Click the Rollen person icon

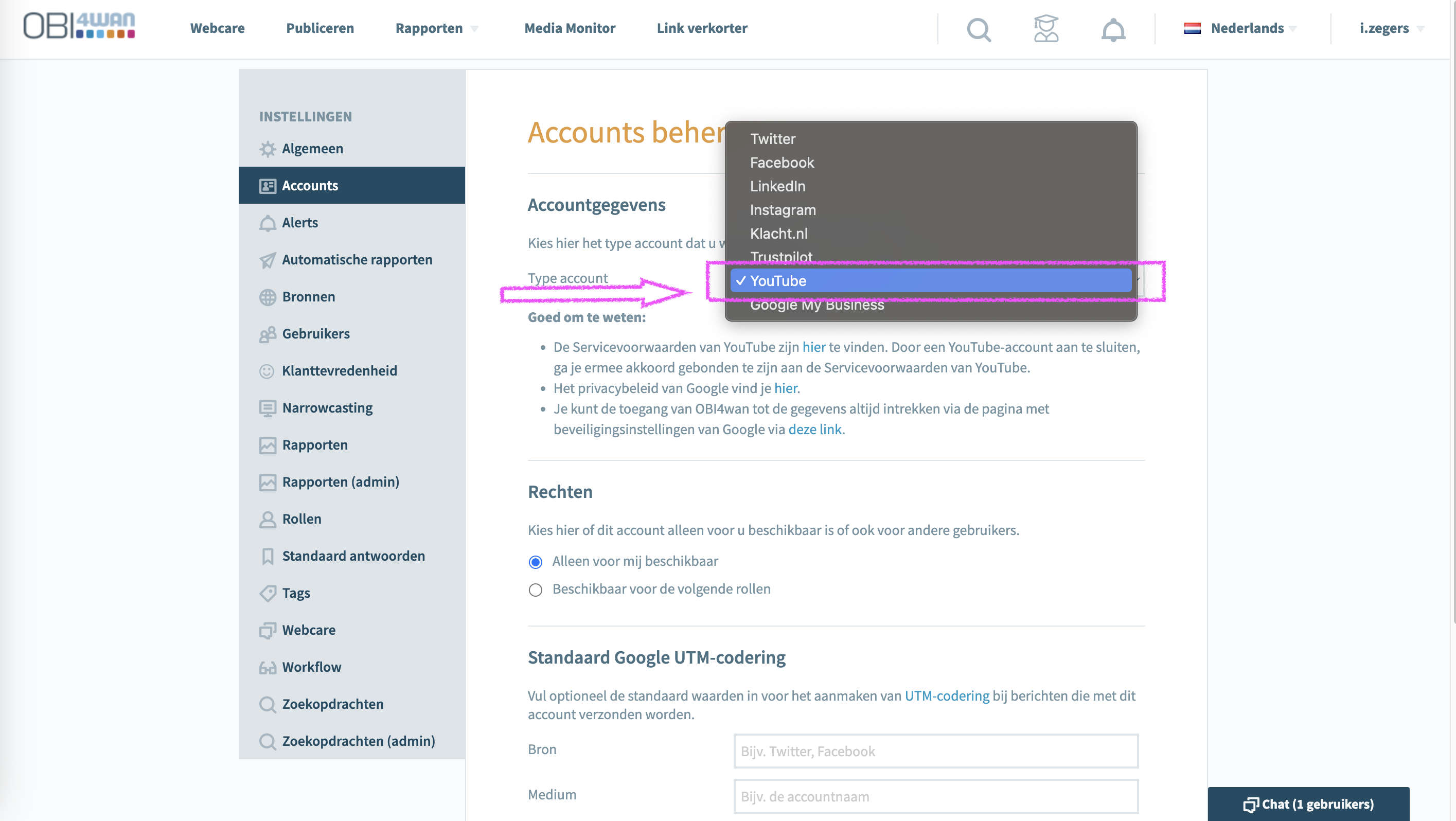[268, 519]
